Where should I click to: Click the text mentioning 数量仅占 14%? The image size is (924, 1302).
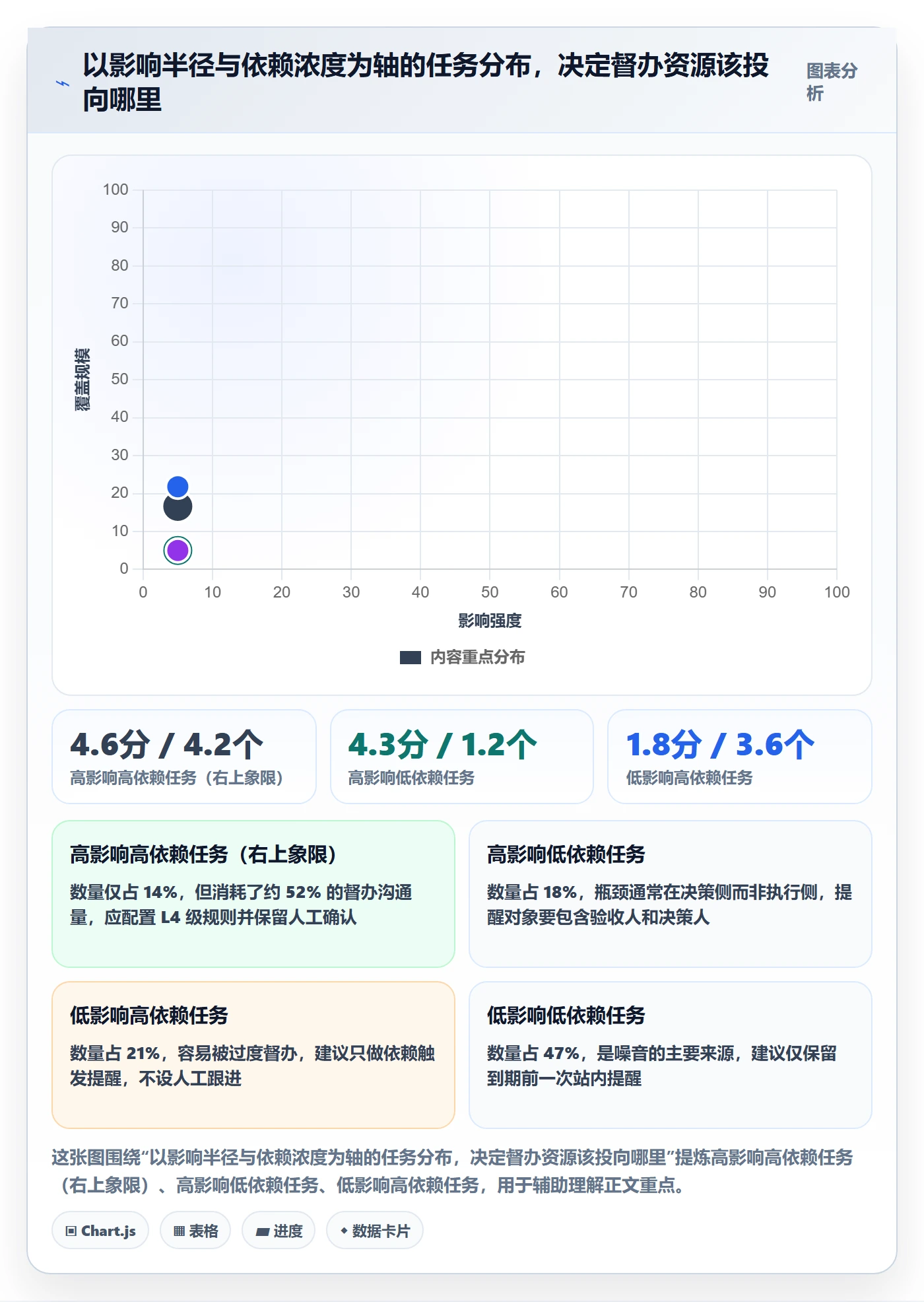tap(241, 905)
